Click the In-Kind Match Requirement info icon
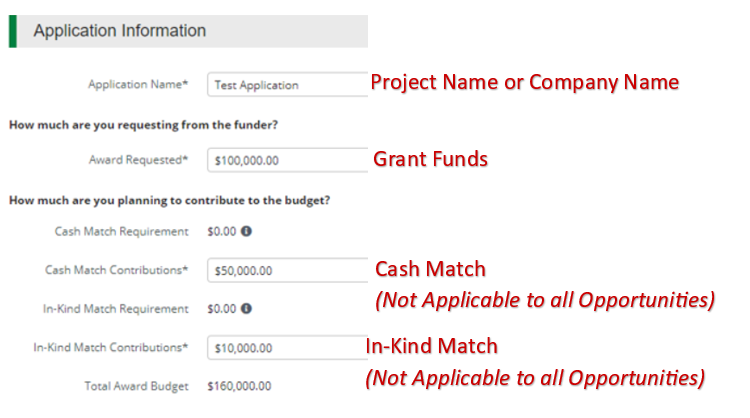 click(x=246, y=309)
